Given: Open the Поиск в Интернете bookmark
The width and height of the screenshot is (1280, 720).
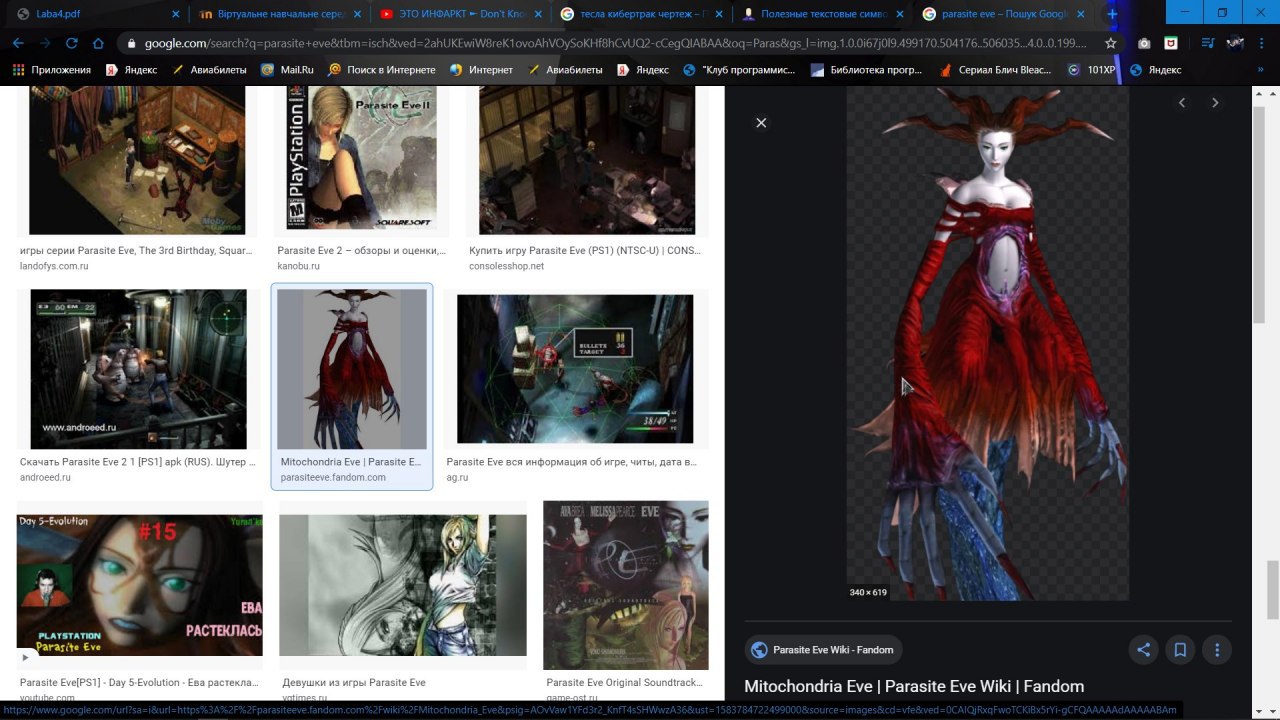Looking at the screenshot, I should coord(382,70).
